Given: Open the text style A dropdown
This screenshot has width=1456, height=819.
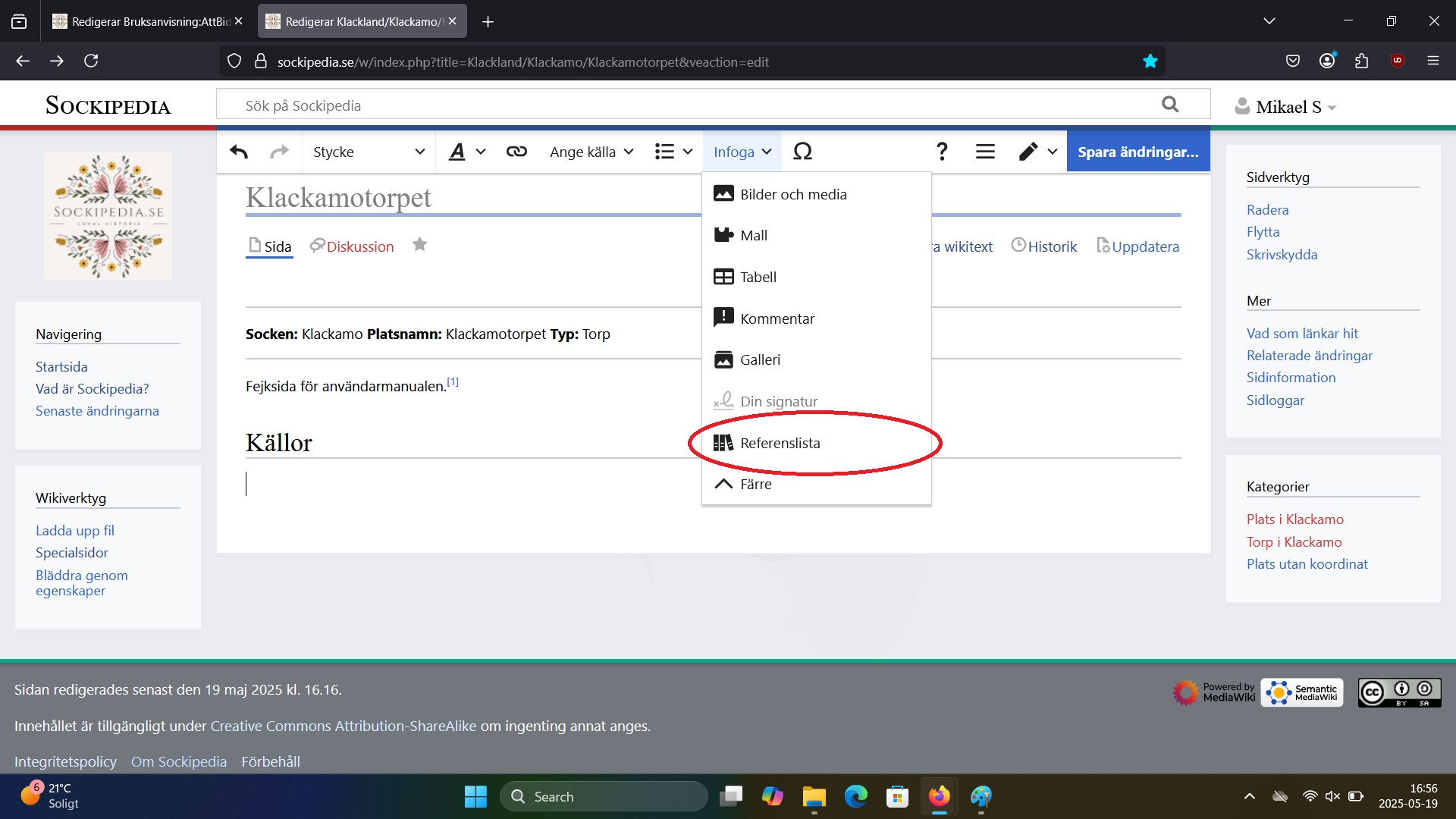Looking at the screenshot, I should tap(466, 152).
